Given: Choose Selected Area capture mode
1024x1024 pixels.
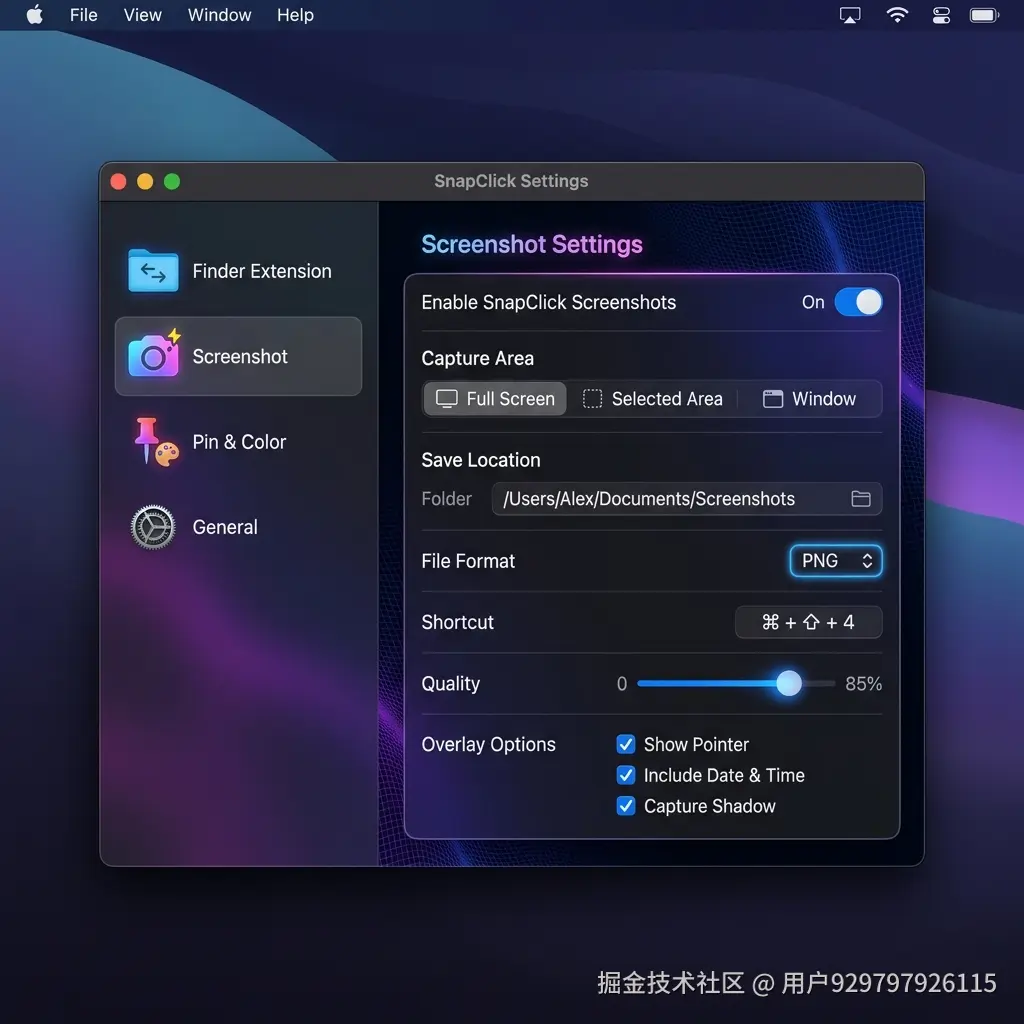Looking at the screenshot, I should tap(652, 399).
